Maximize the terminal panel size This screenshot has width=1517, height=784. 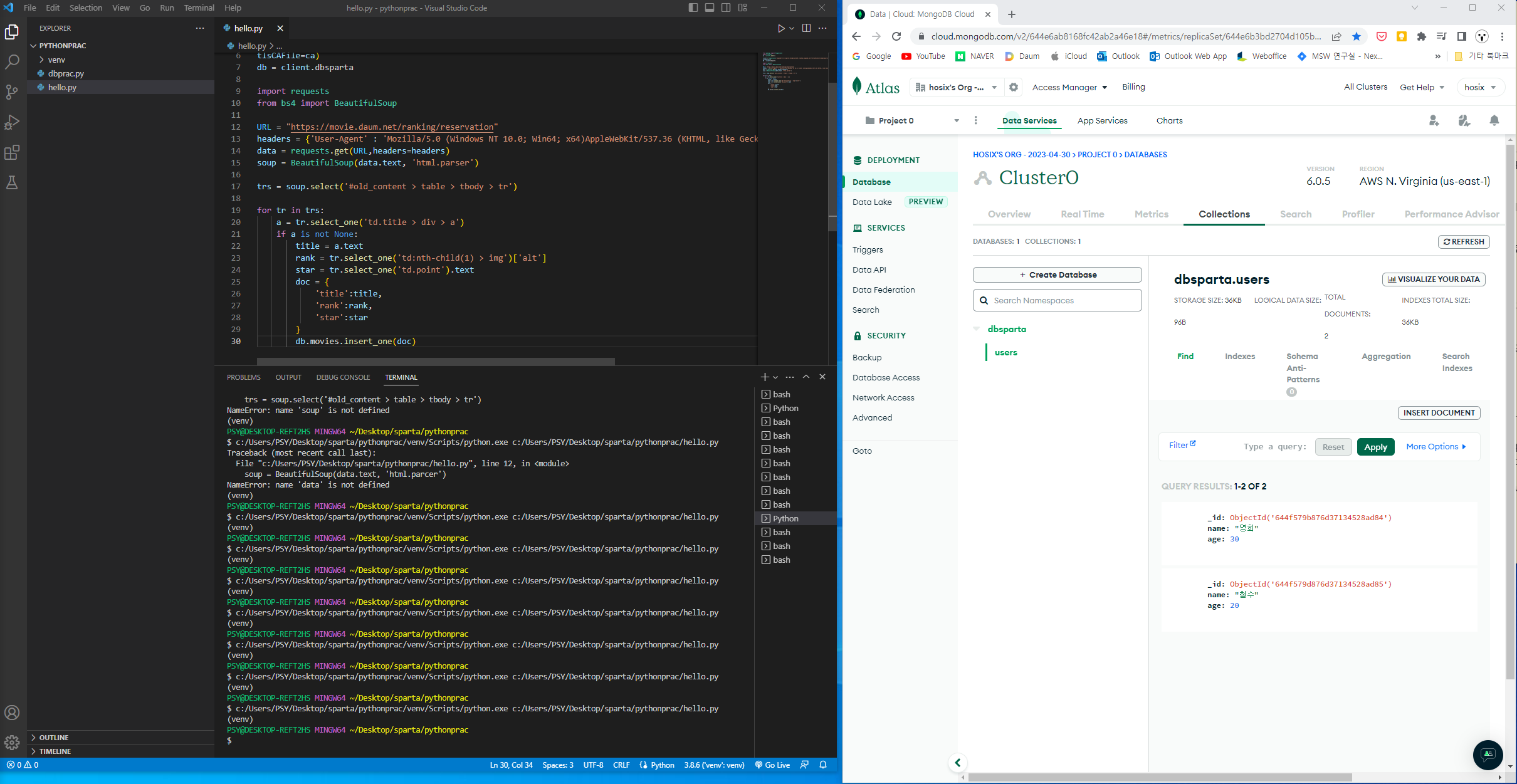click(806, 377)
